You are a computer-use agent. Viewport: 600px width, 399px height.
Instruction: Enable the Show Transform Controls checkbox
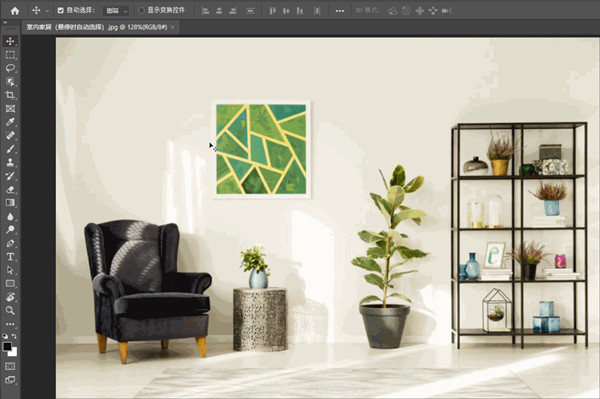click(142, 11)
